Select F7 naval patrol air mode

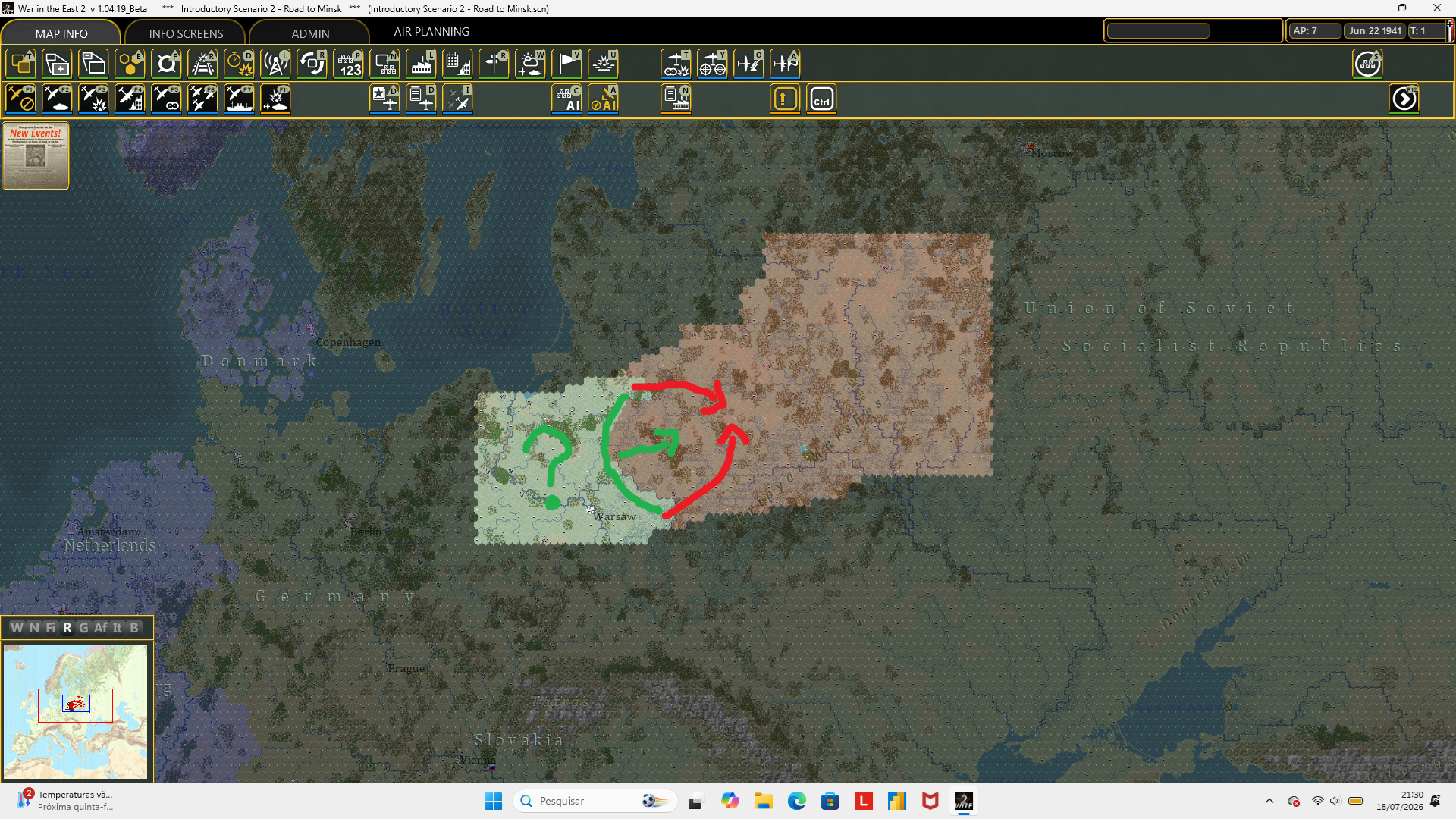click(240, 99)
